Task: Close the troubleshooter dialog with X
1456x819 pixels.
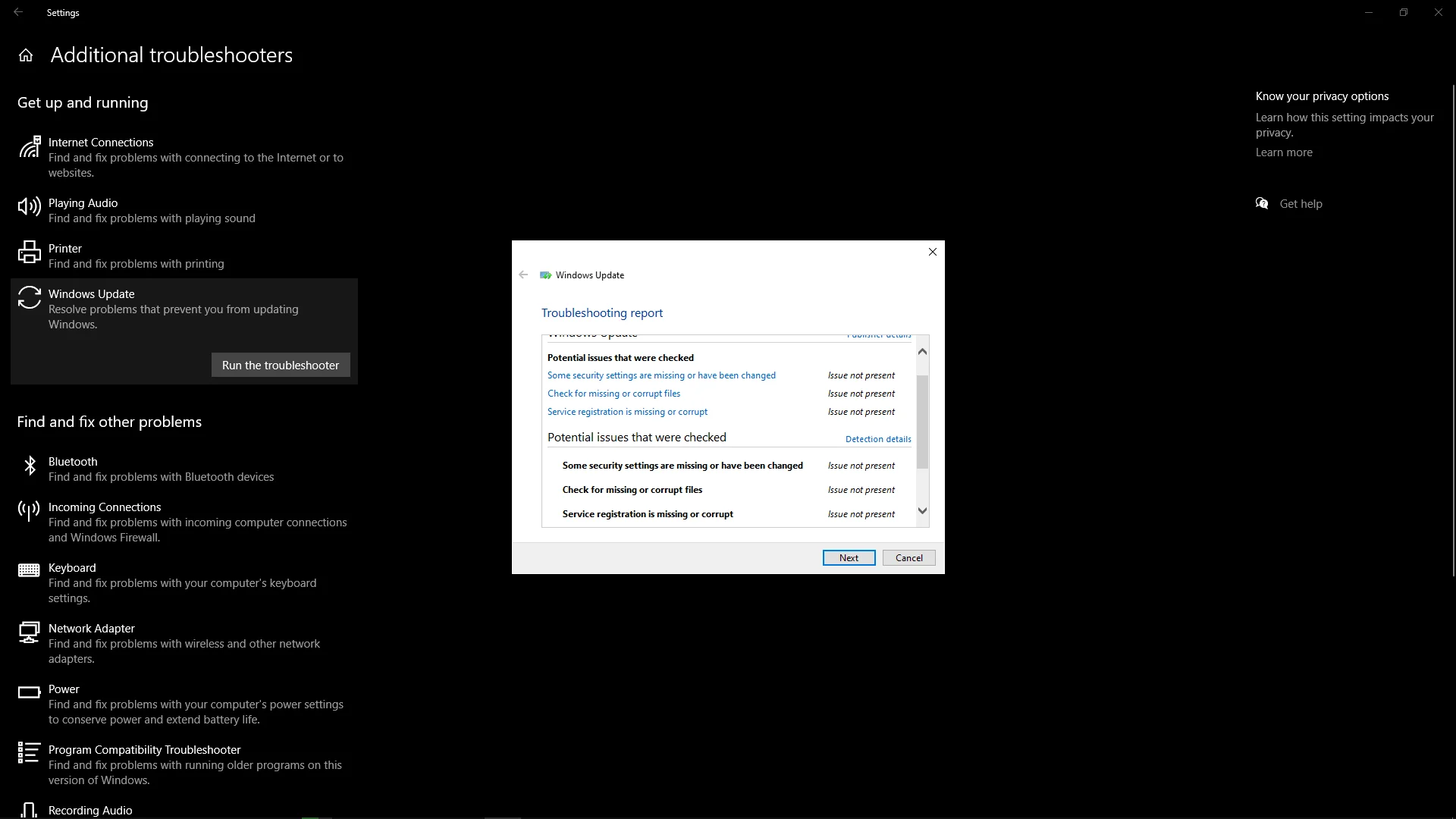Action: (x=933, y=252)
